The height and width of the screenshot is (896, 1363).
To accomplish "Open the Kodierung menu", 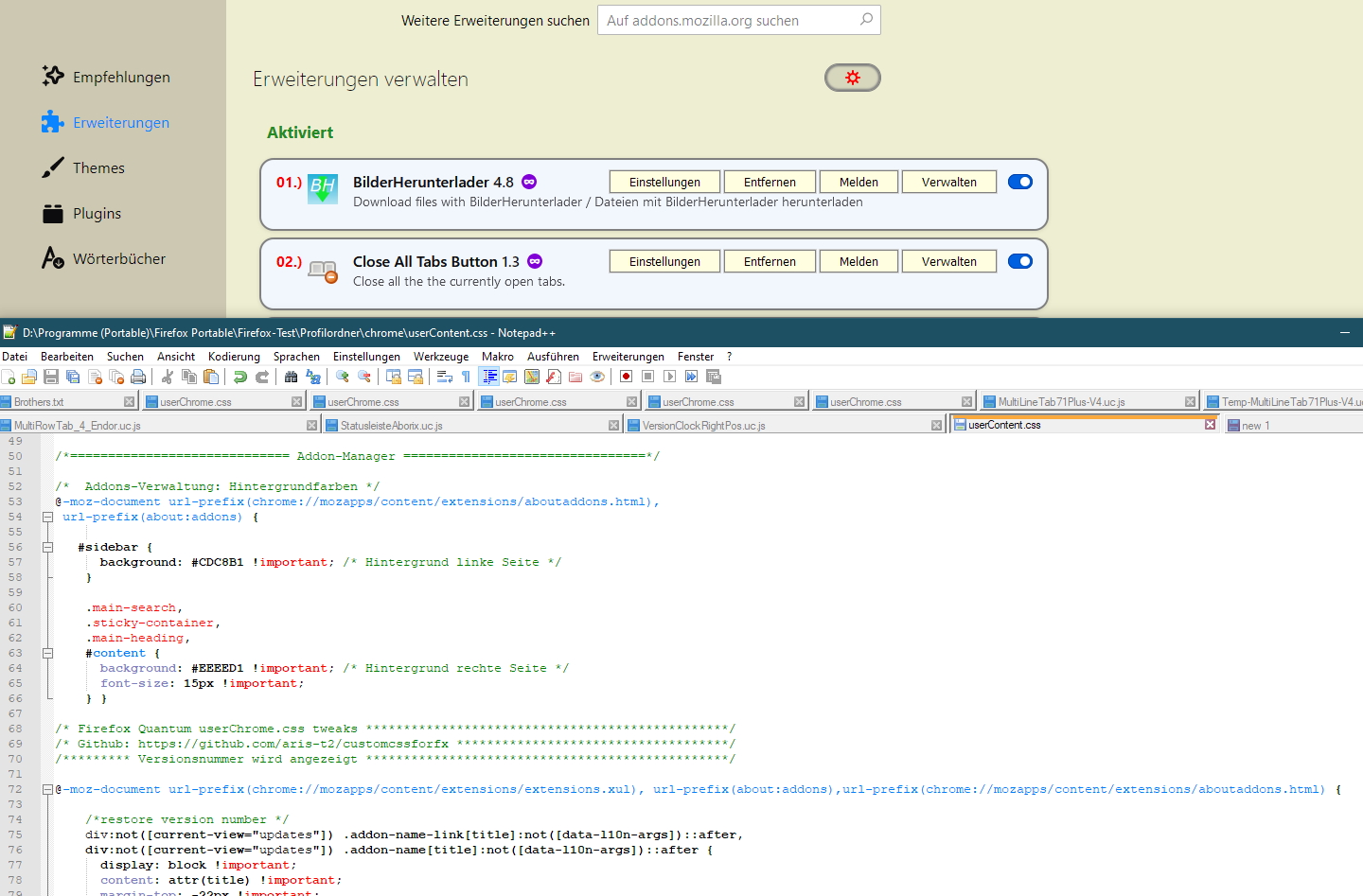I will tap(234, 357).
